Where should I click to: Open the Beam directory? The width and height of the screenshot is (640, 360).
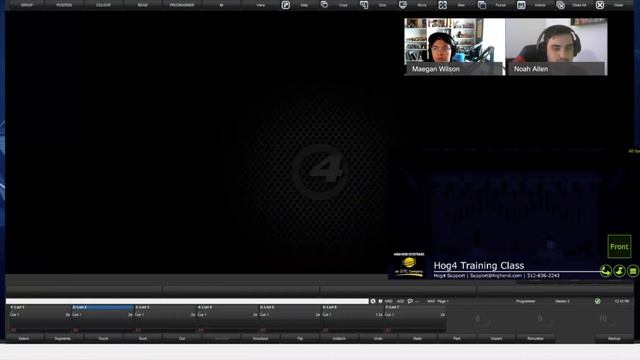[142, 5]
